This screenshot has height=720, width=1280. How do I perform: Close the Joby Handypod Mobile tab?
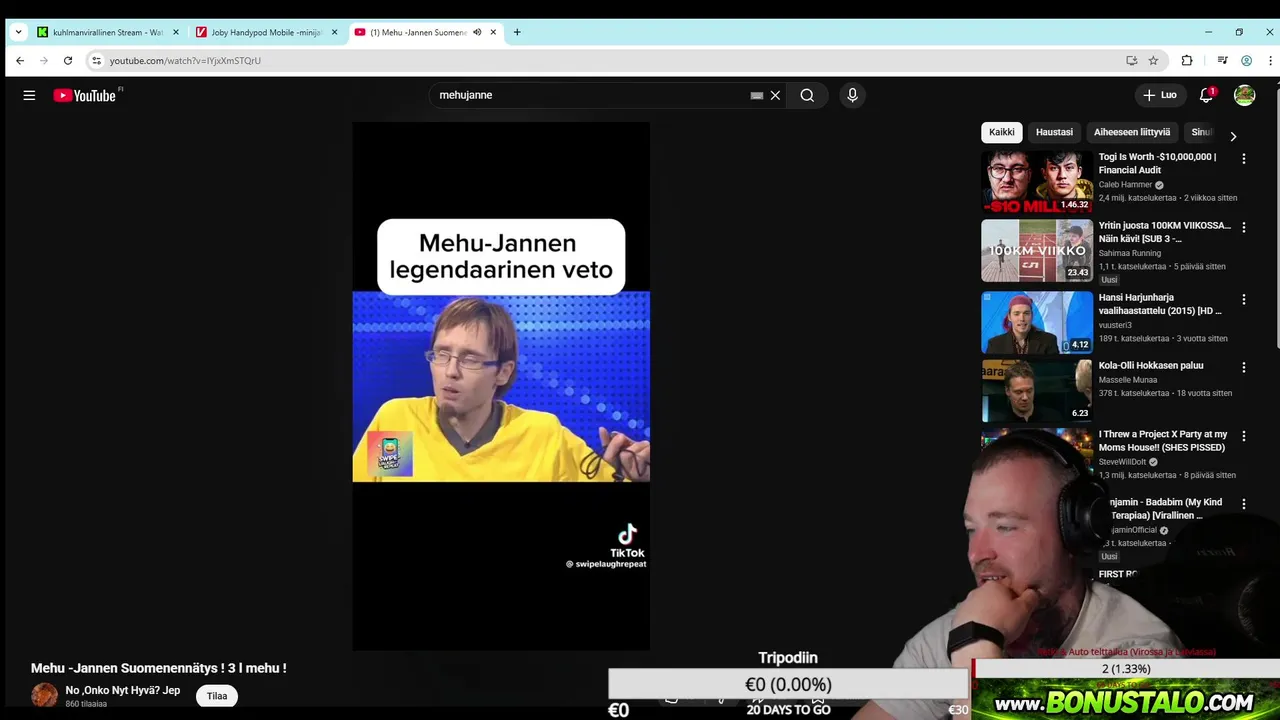[x=334, y=32]
